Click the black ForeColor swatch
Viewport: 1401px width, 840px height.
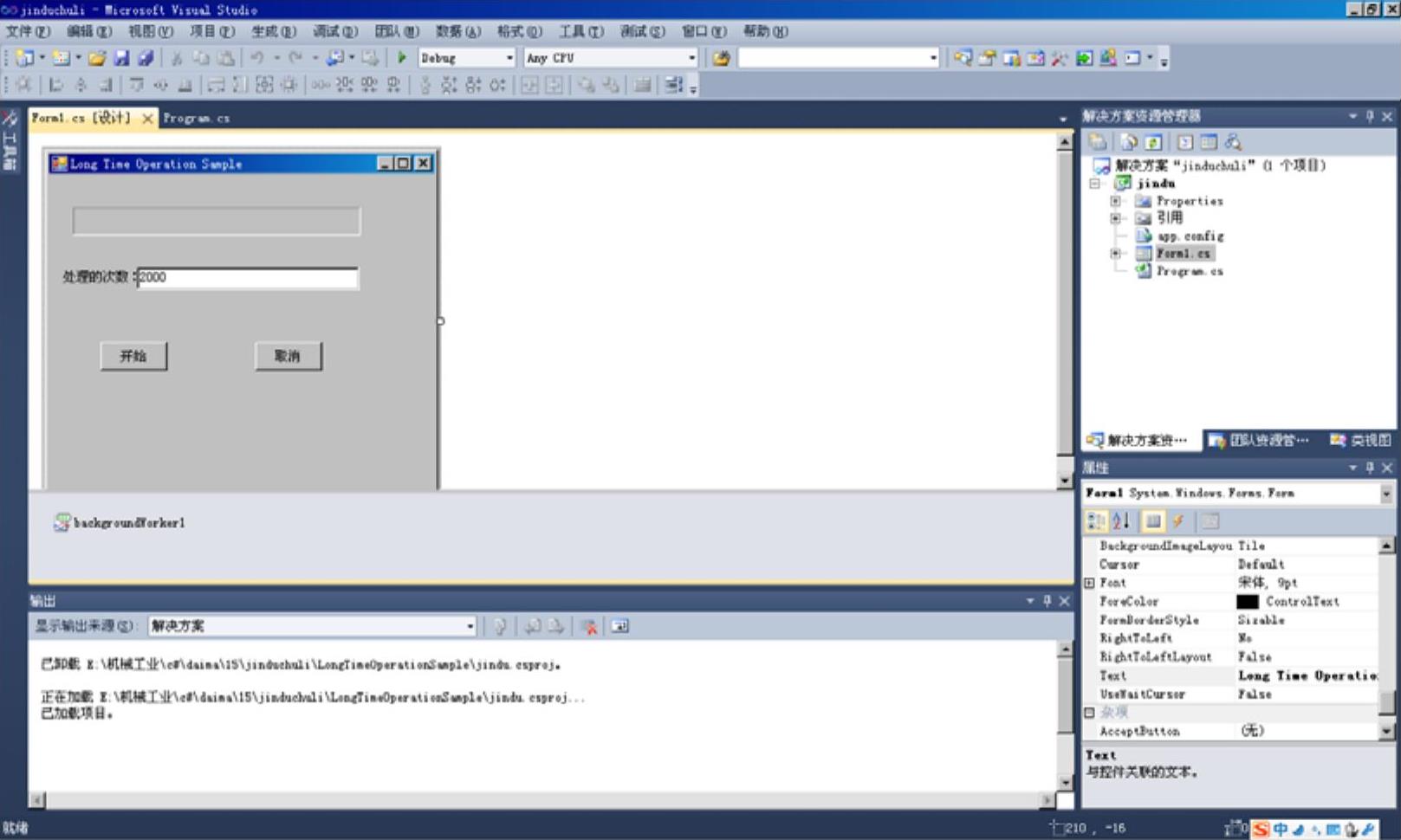pos(1248,602)
